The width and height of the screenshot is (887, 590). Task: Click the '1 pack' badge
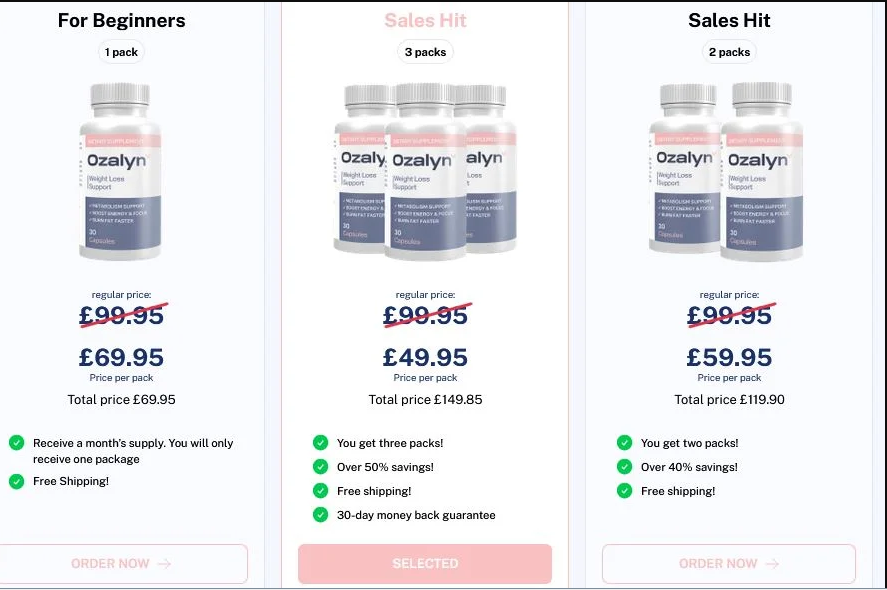(121, 52)
